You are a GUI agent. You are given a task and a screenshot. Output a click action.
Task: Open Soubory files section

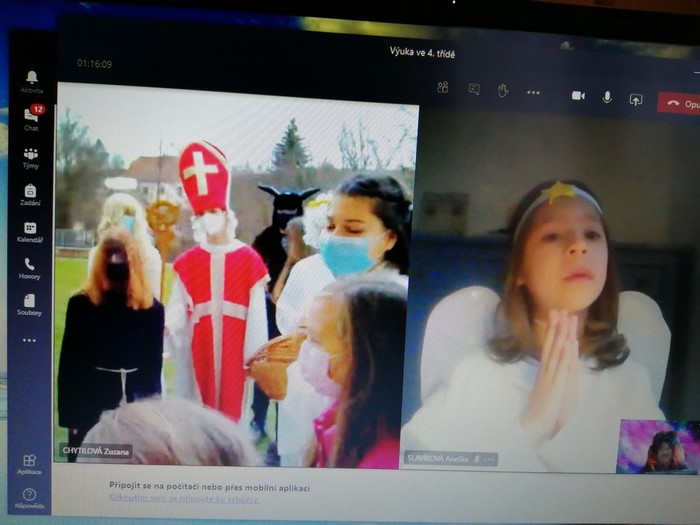[30, 304]
